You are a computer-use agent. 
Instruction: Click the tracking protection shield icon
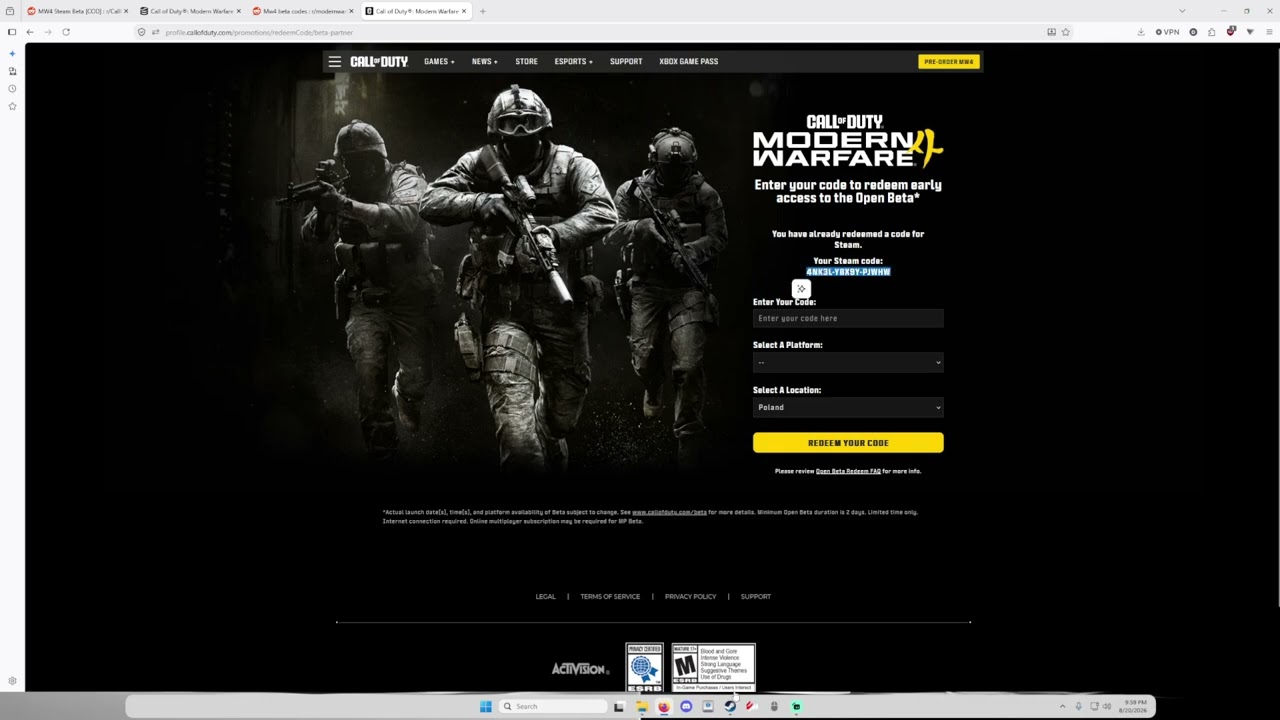pos(142,32)
